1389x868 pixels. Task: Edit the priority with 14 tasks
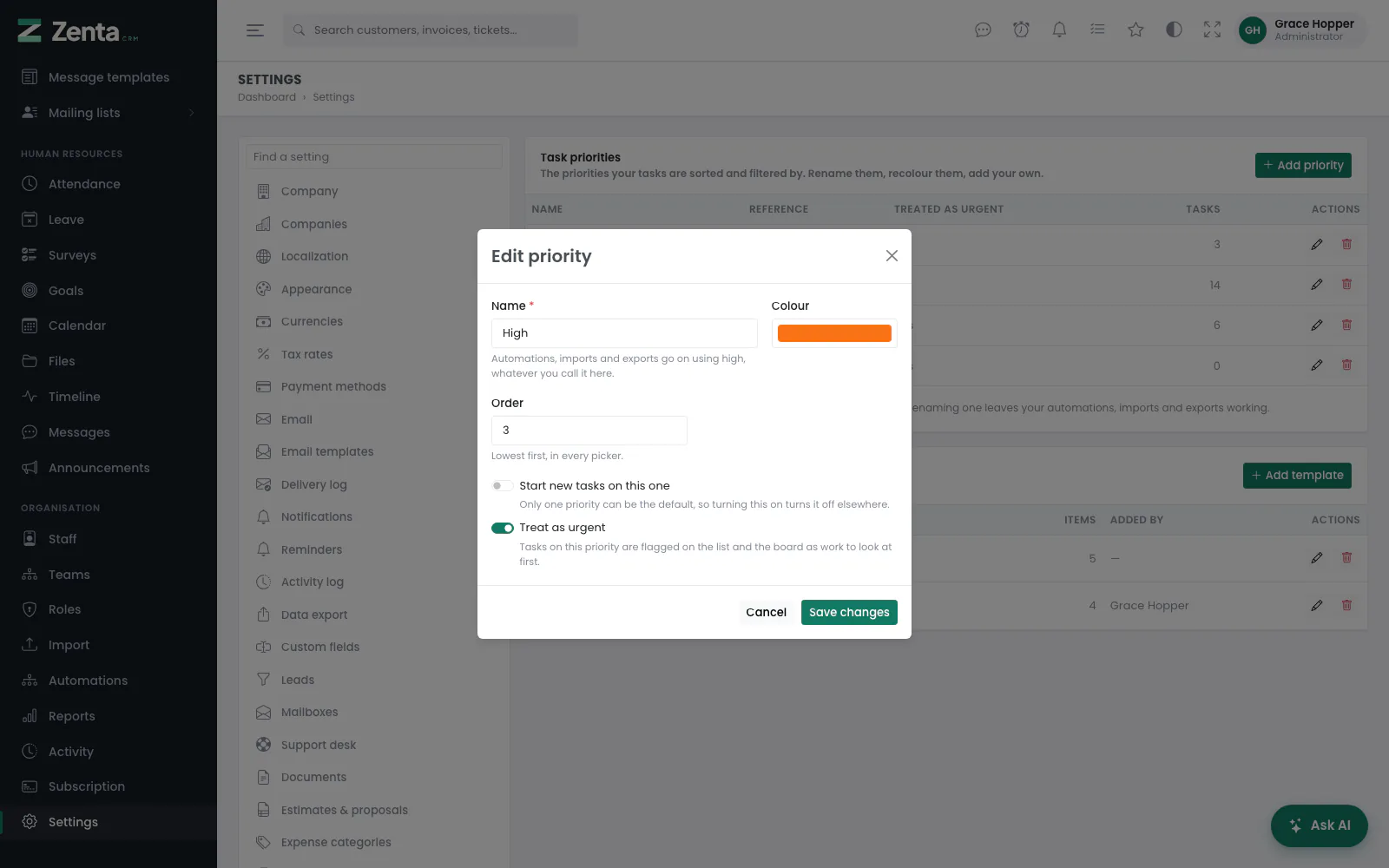pyautogui.click(x=1317, y=285)
